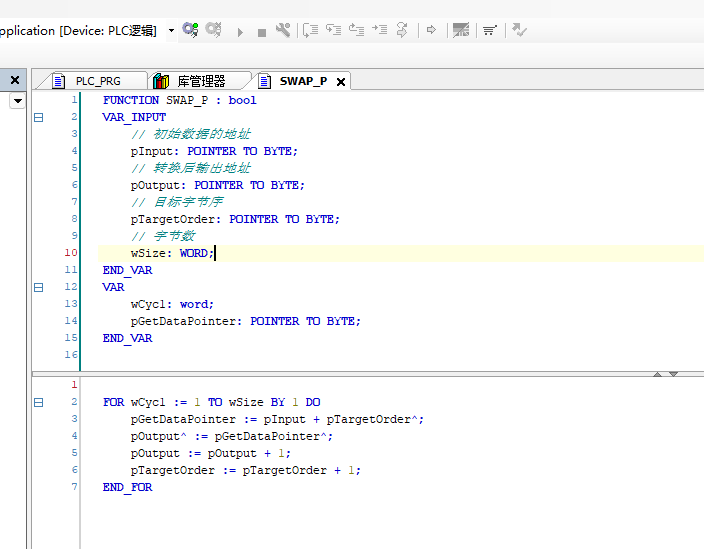This screenshot has height=549, width=704.
Task: Click on 'pGetDataPointer: POINTER TO BYTE;' declaration
Action: point(246,321)
